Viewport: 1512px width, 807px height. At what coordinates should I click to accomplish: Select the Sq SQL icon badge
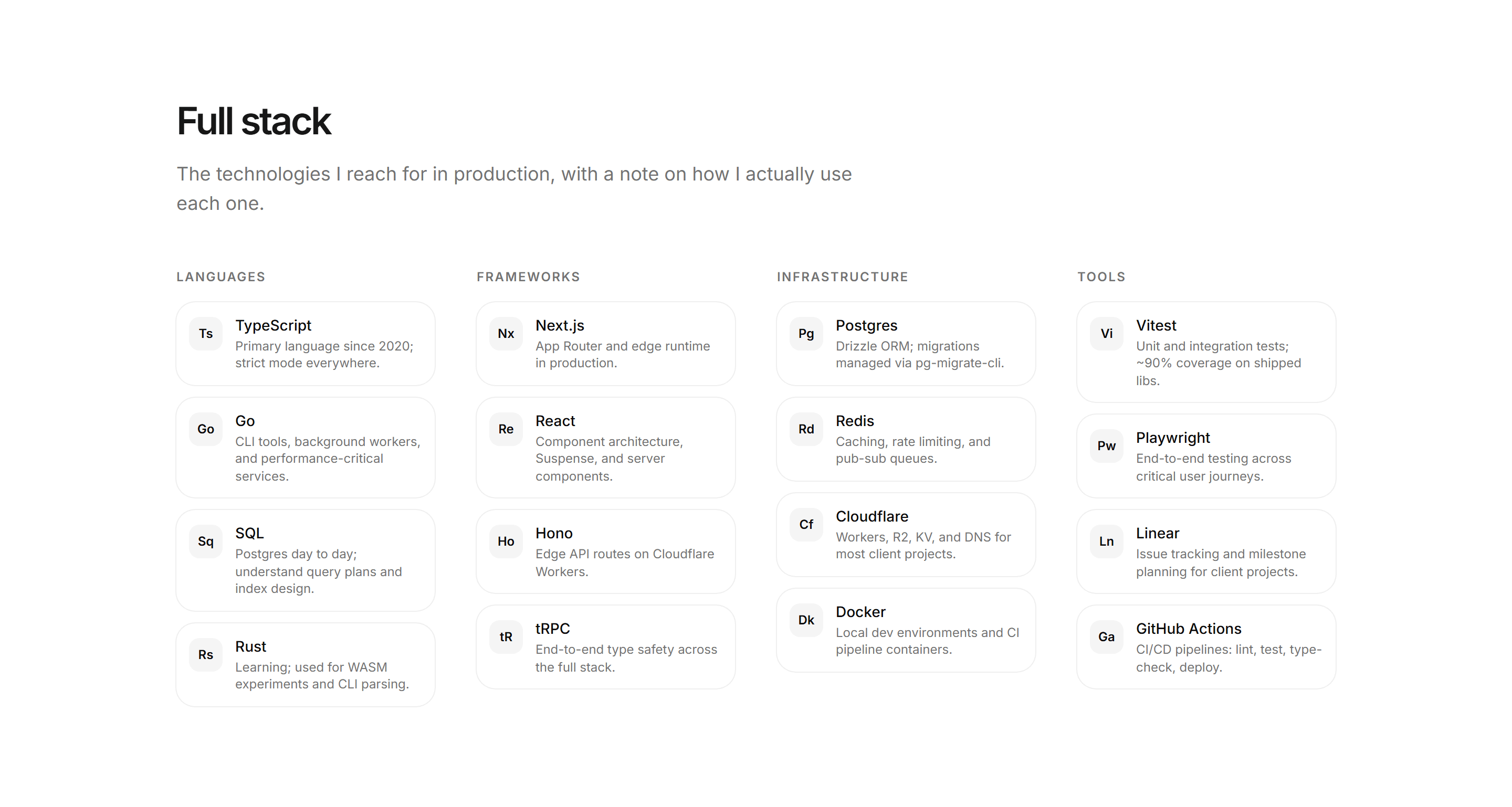[205, 541]
